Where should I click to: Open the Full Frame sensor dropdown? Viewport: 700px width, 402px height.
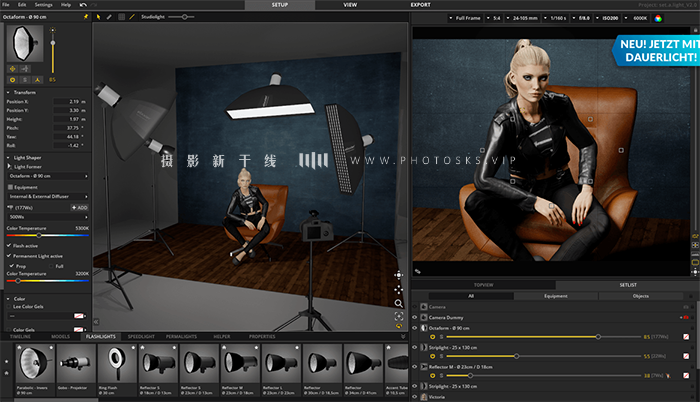point(465,18)
